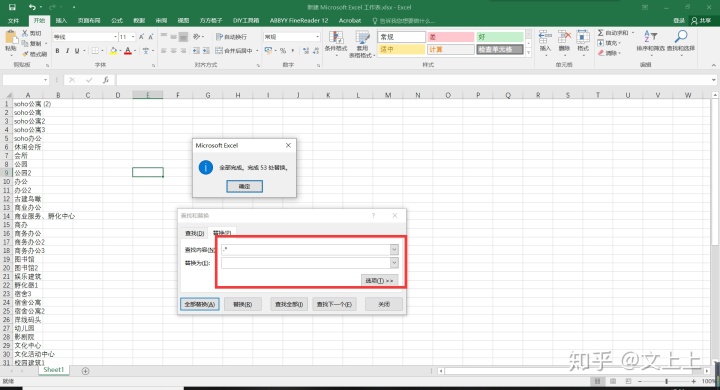Image resolution: width=720 pixels, height=390 pixels.
Task: Open the Insert (插入) ribbon tab
Action: 61,21
